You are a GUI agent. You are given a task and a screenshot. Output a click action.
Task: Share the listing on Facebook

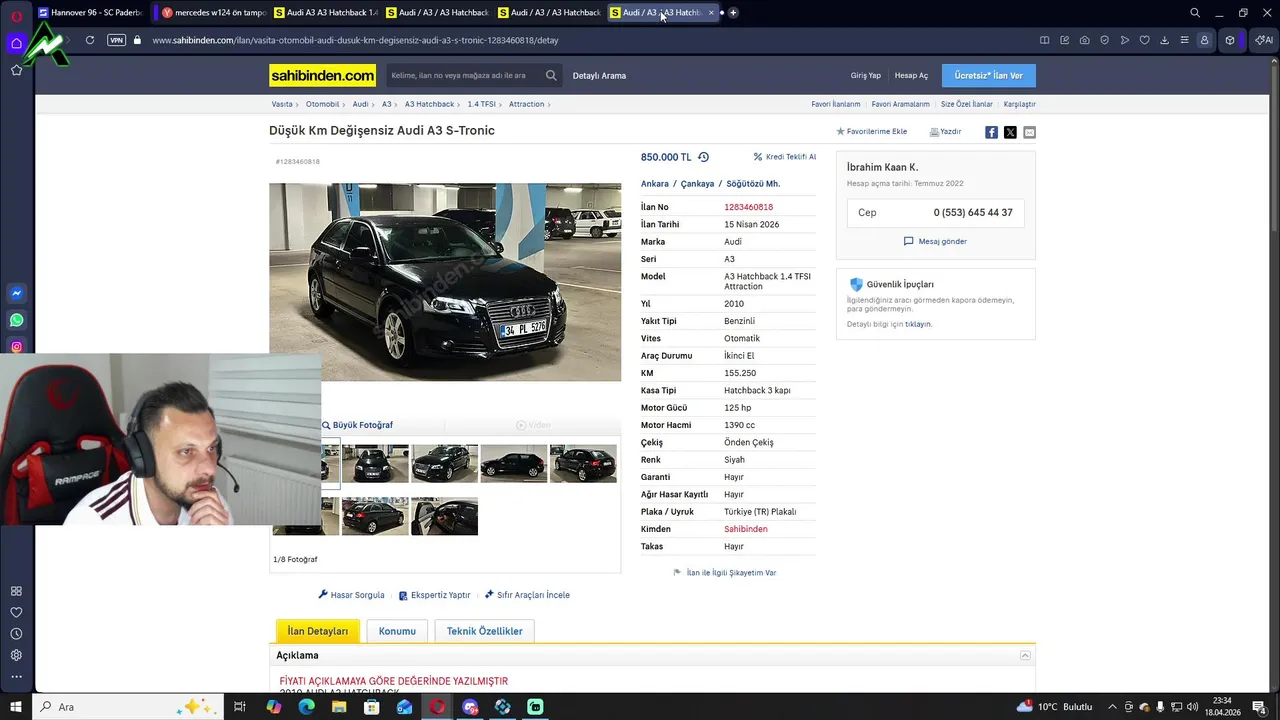991,132
